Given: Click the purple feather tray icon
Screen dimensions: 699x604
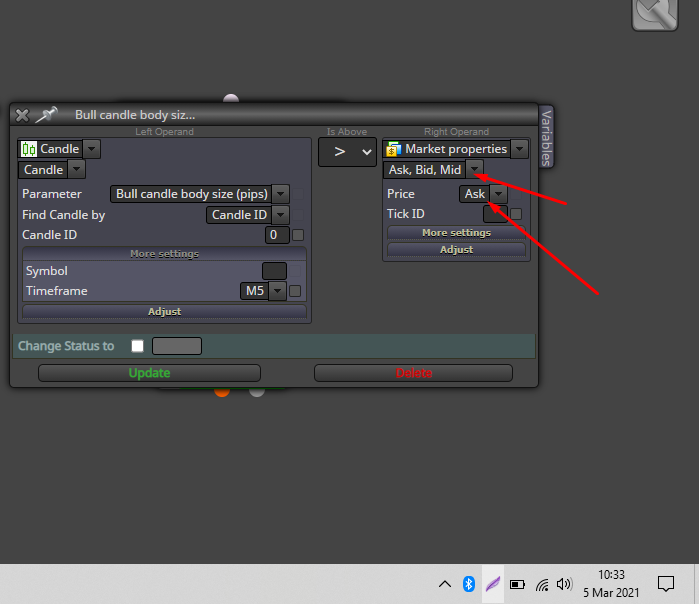Looking at the screenshot, I should click(493, 584).
